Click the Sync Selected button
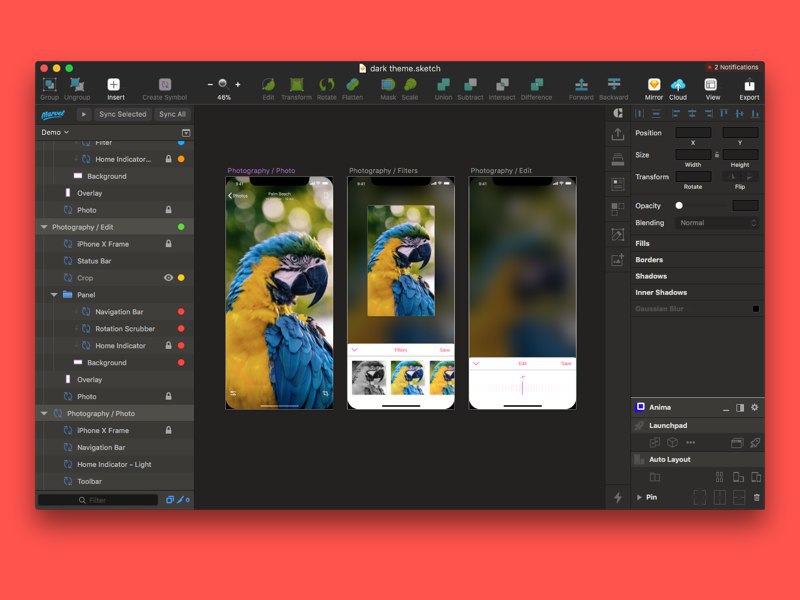The width and height of the screenshot is (800, 600). tap(122, 114)
